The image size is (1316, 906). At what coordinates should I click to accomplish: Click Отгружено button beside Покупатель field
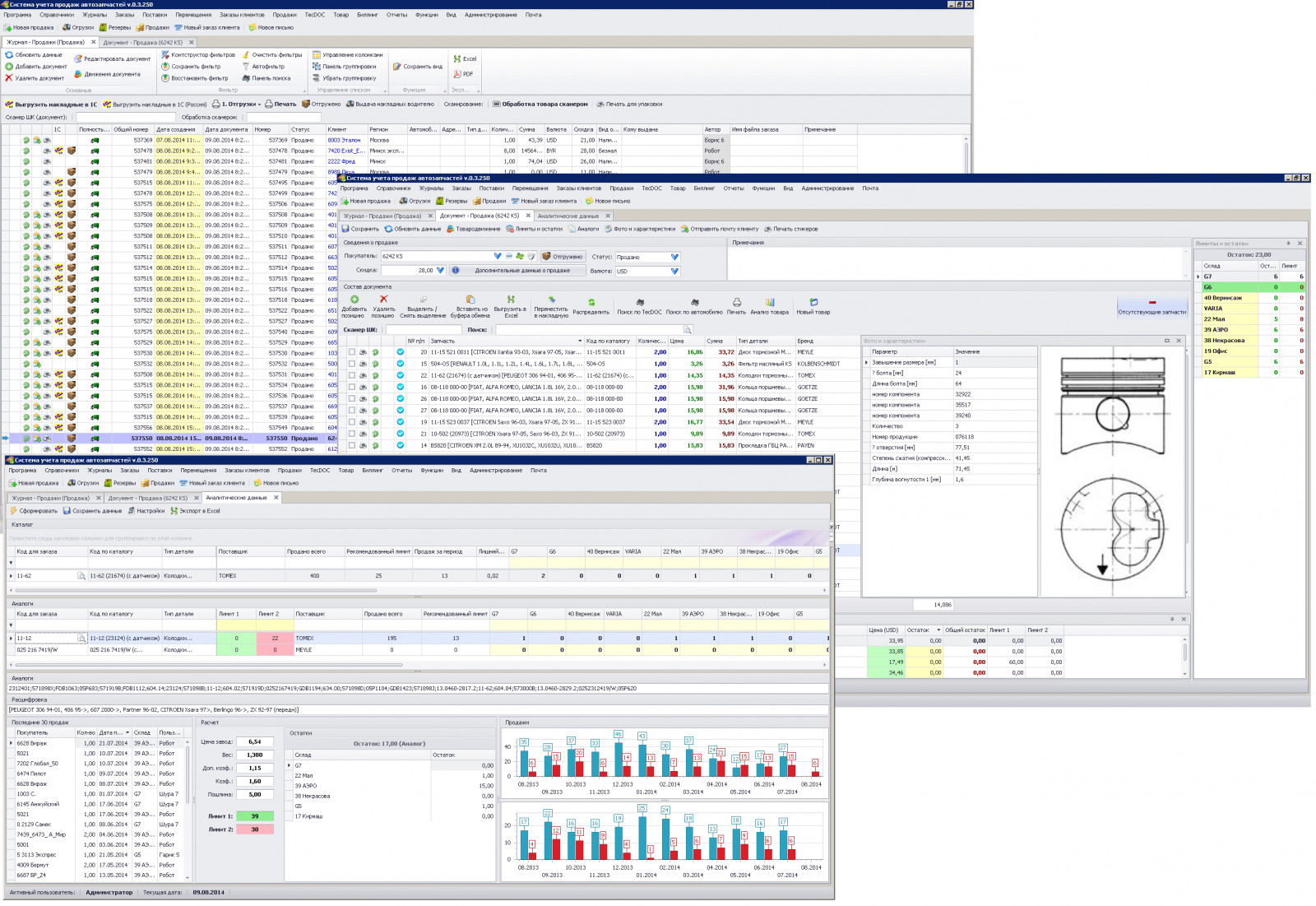563,257
